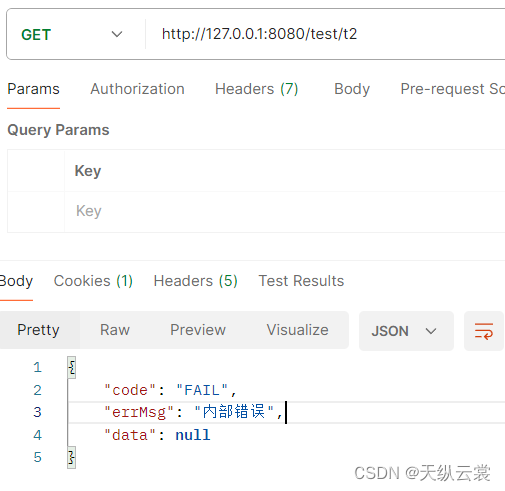Switch to the Preview response view
Screen dimensions: 505x491
tap(198, 330)
